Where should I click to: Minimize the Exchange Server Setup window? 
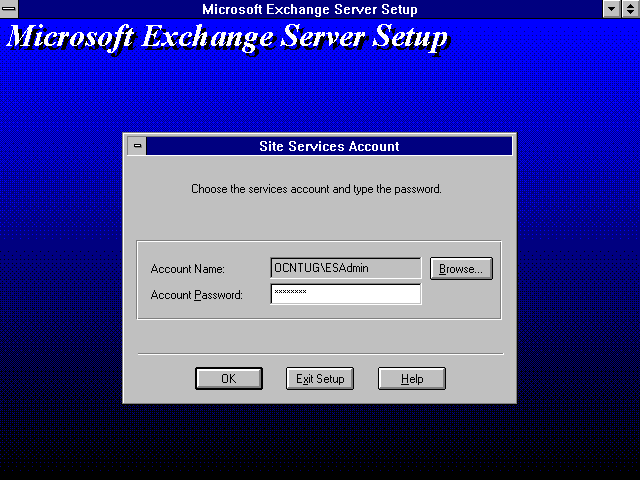611,9
